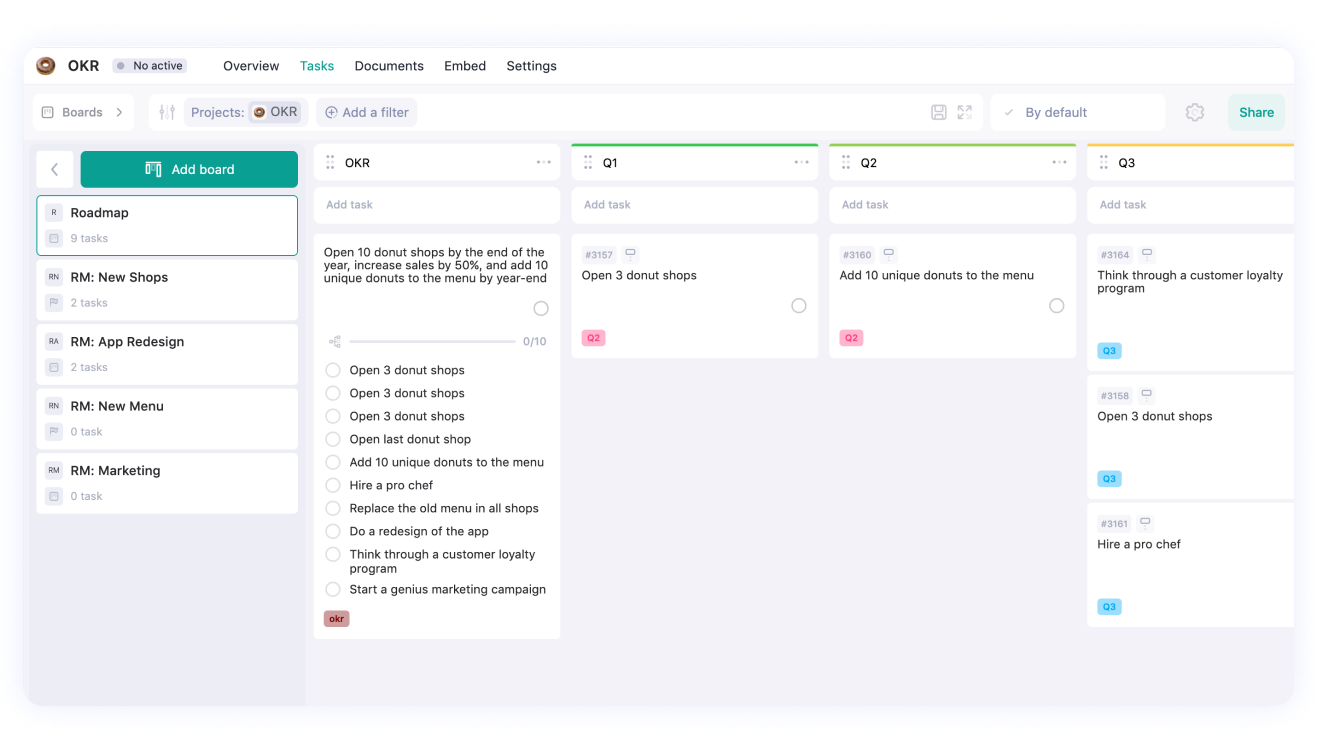Select the Roadmap board
This screenshot has width=1317, height=752.
click(167, 225)
